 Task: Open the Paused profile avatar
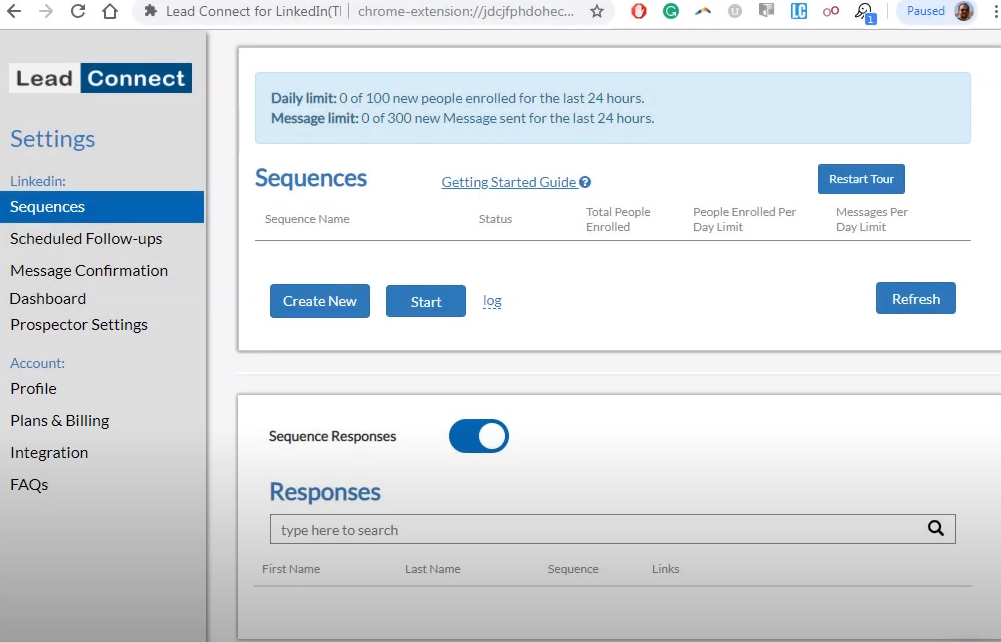964,11
